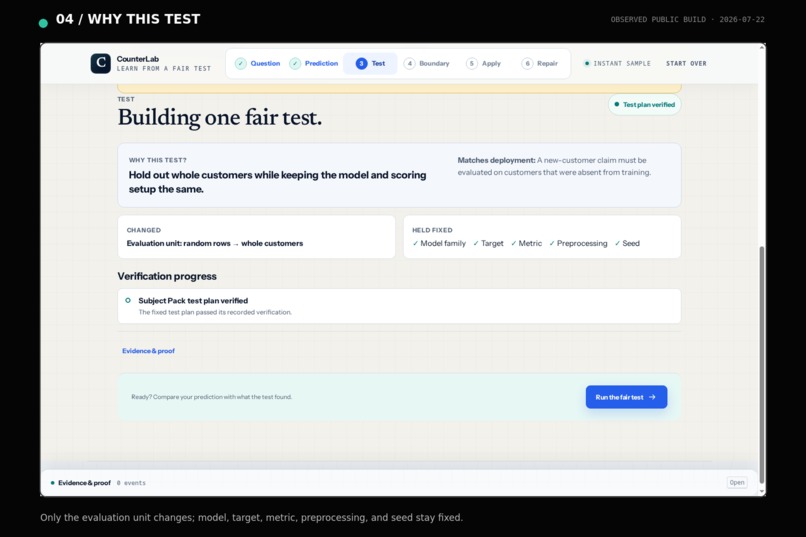Click the Test plan verified badge

[645, 104]
